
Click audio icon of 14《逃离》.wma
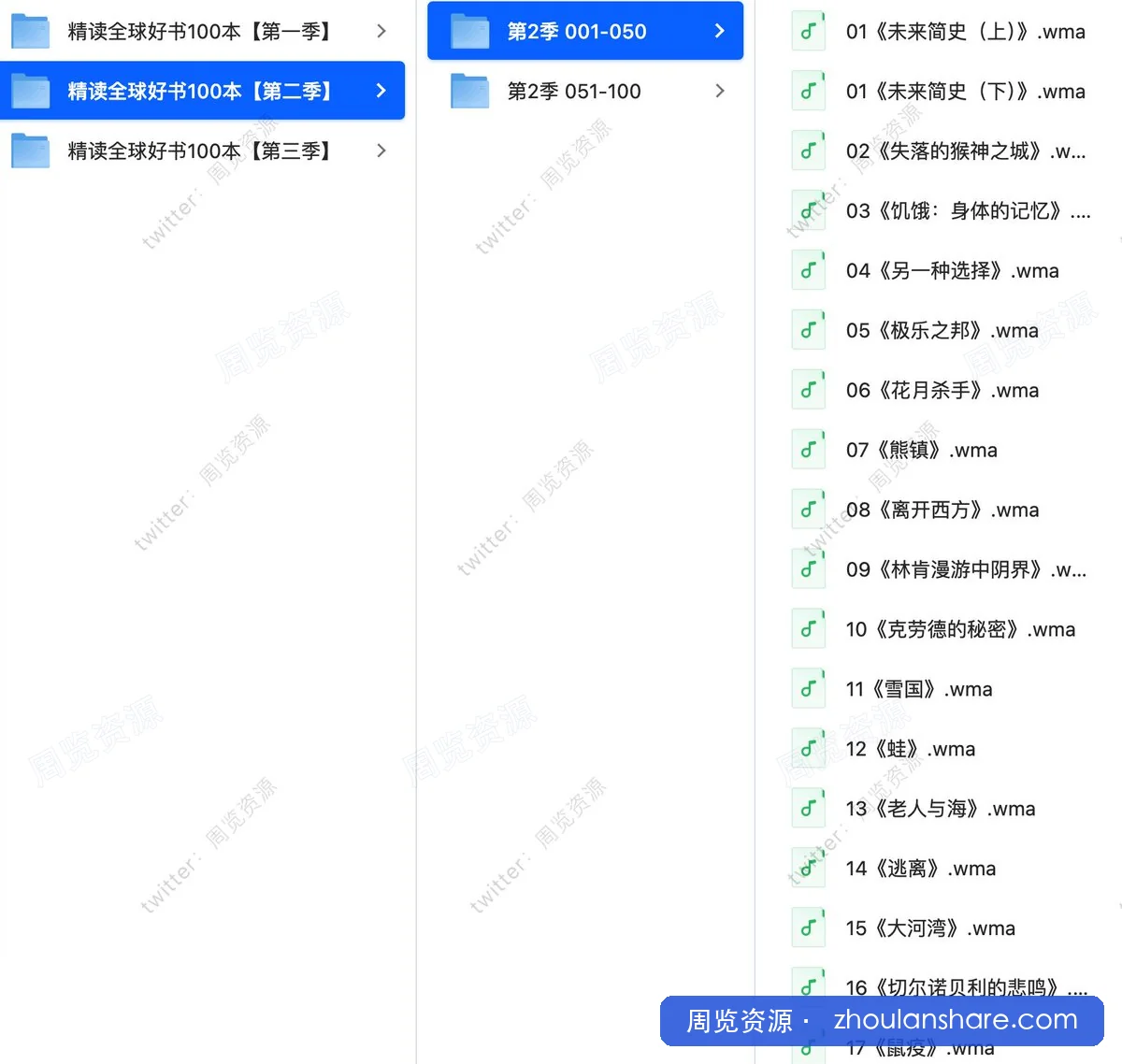(808, 869)
